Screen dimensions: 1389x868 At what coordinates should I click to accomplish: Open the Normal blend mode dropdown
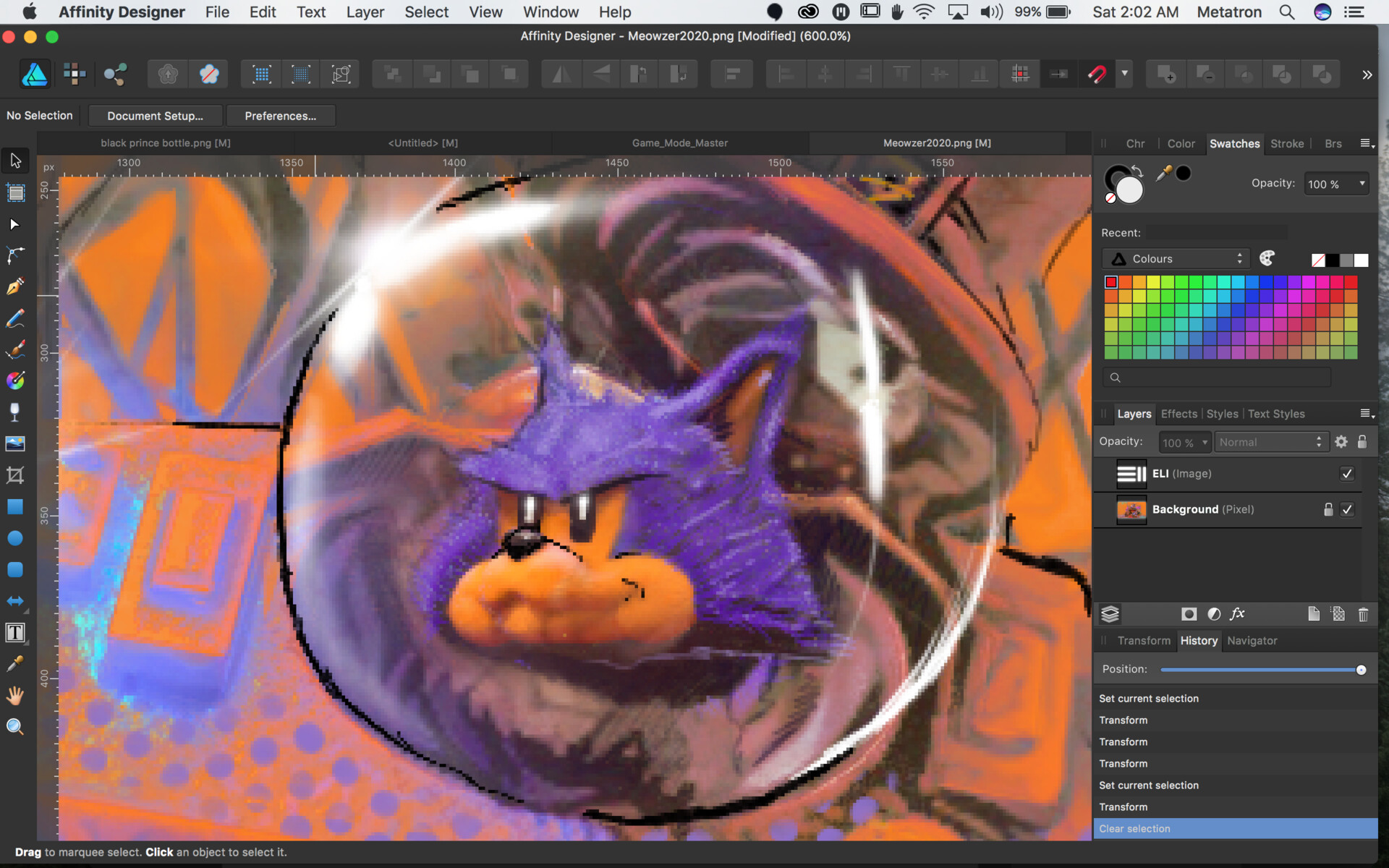(1270, 442)
